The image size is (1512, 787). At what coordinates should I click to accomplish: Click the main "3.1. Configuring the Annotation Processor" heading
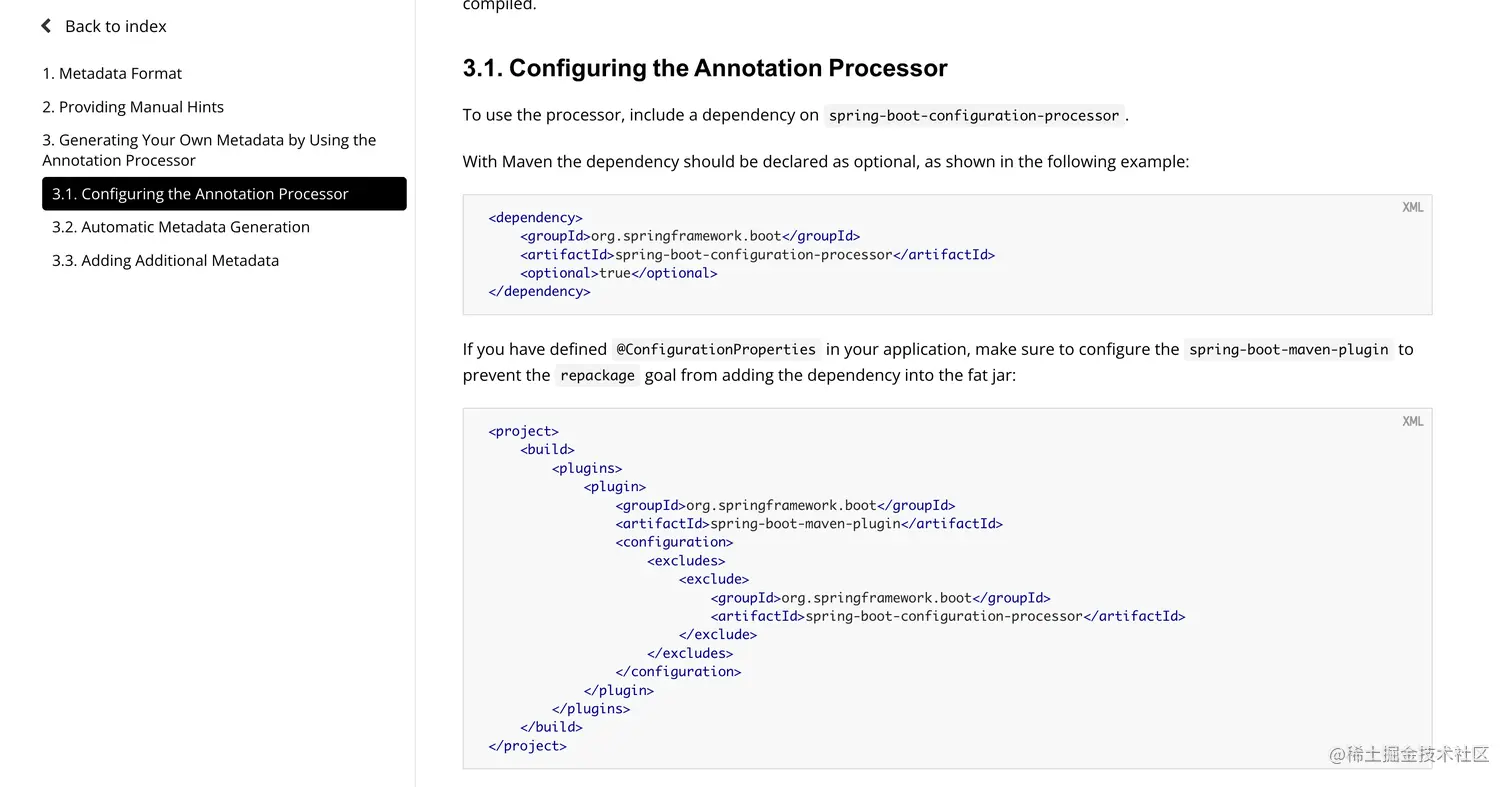click(705, 68)
